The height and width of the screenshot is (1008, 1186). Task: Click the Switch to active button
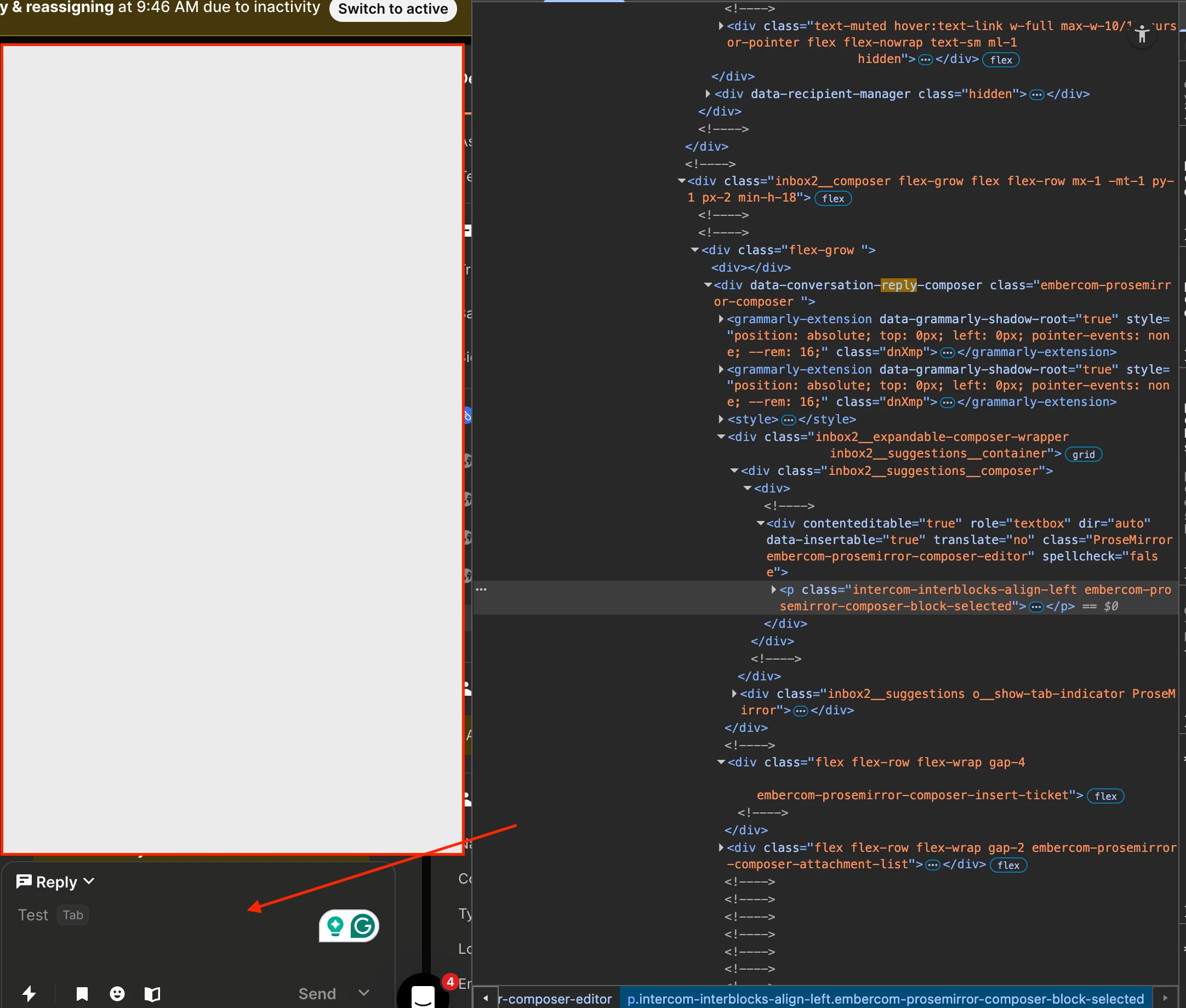[392, 9]
